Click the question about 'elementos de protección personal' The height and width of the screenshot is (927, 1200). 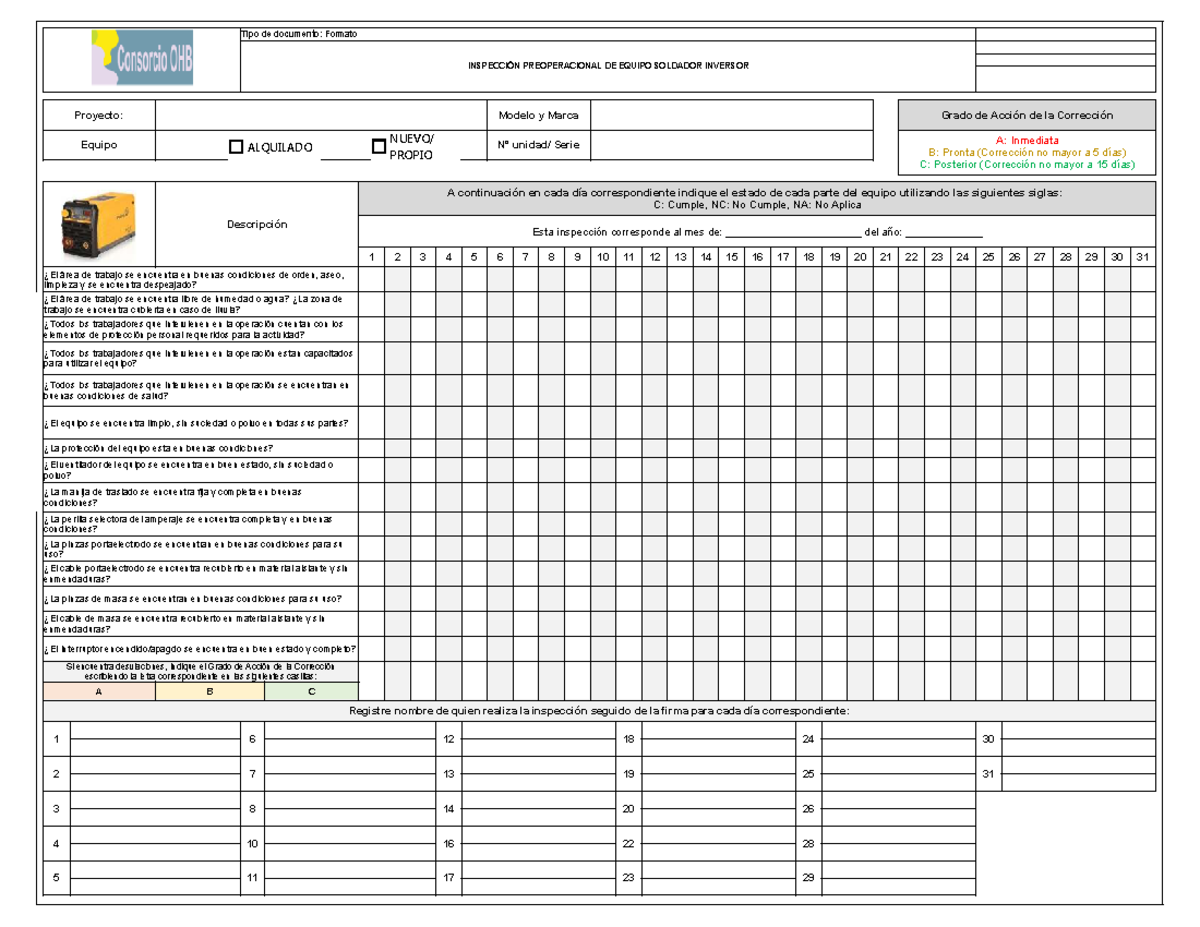(x=200, y=329)
